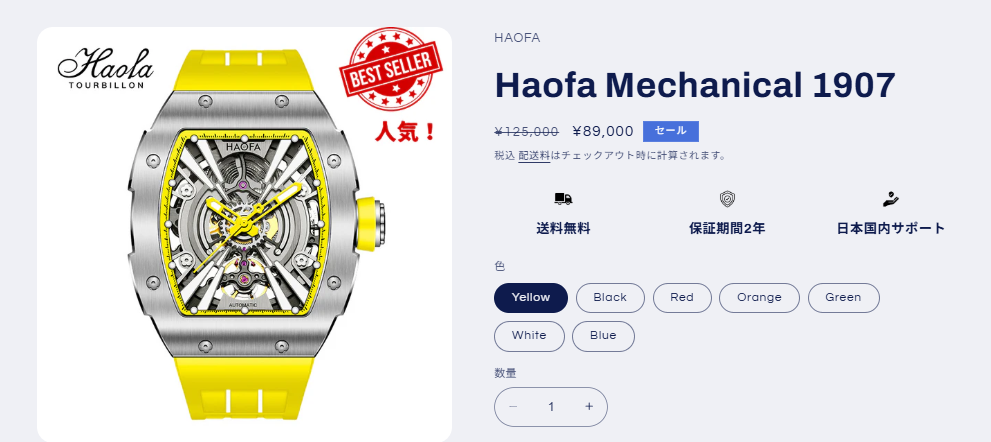This screenshot has height=442, width=991.
Task: Click the Japan support hand icon
Action: (891, 199)
